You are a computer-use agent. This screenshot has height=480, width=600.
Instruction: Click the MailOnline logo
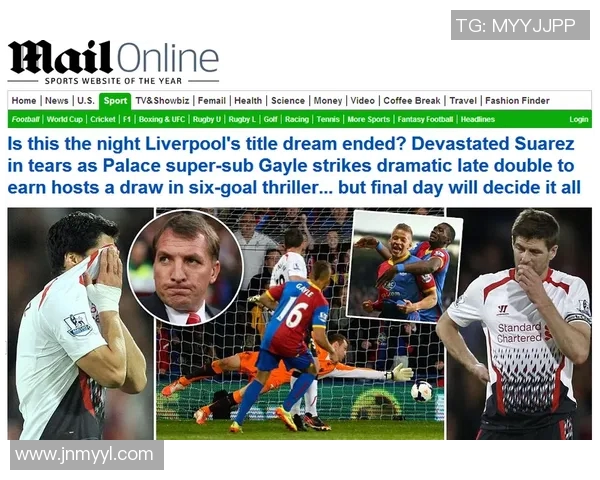coord(113,62)
